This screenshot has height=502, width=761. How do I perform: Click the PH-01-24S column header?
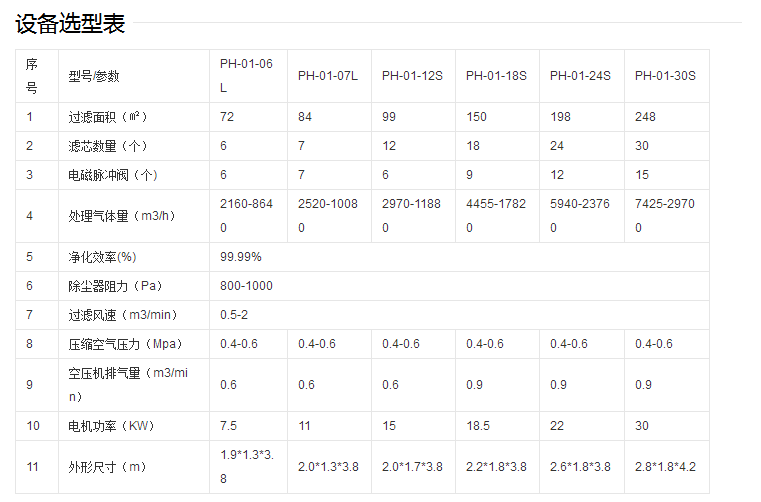coord(580,76)
